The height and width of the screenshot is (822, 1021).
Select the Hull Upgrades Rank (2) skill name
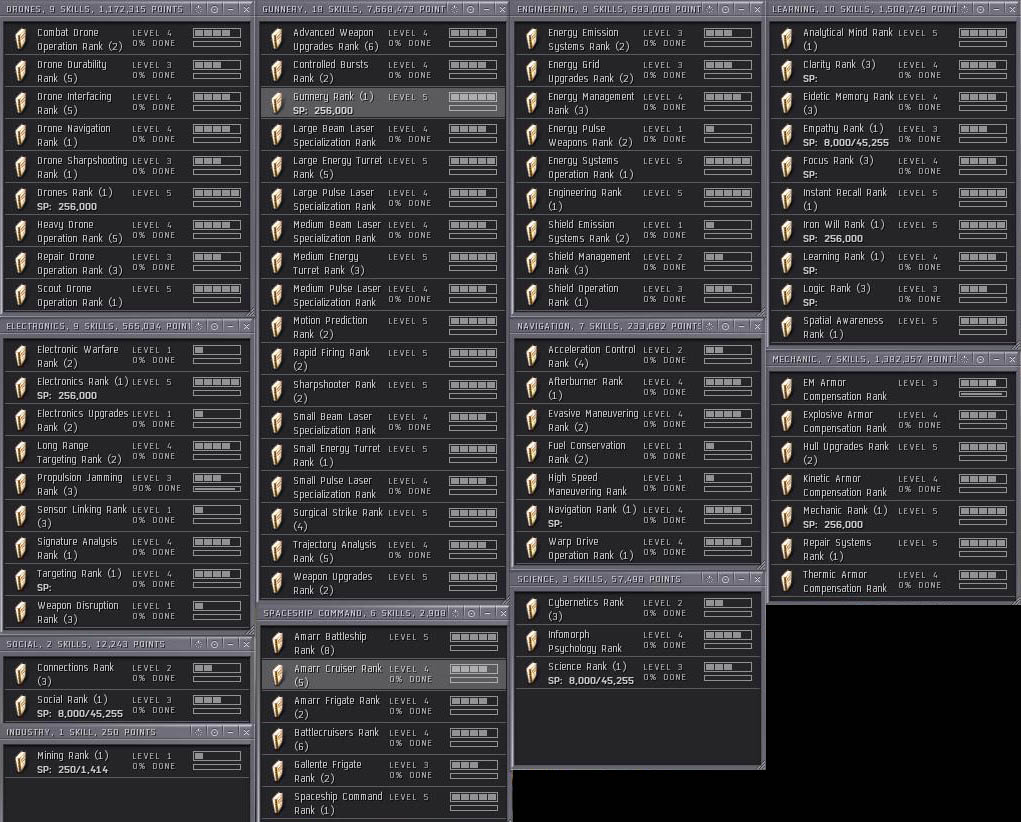click(845, 453)
